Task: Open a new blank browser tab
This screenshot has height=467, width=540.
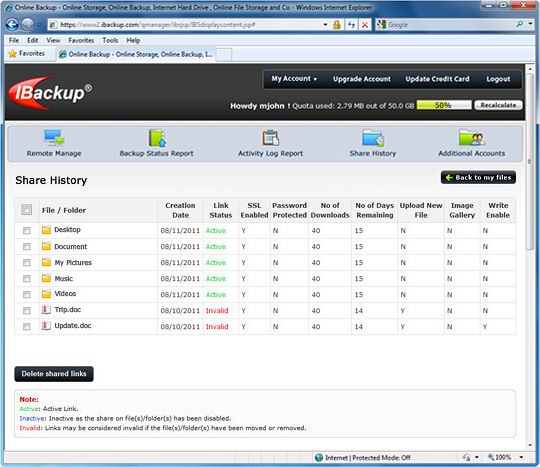Action: [224, 55]
